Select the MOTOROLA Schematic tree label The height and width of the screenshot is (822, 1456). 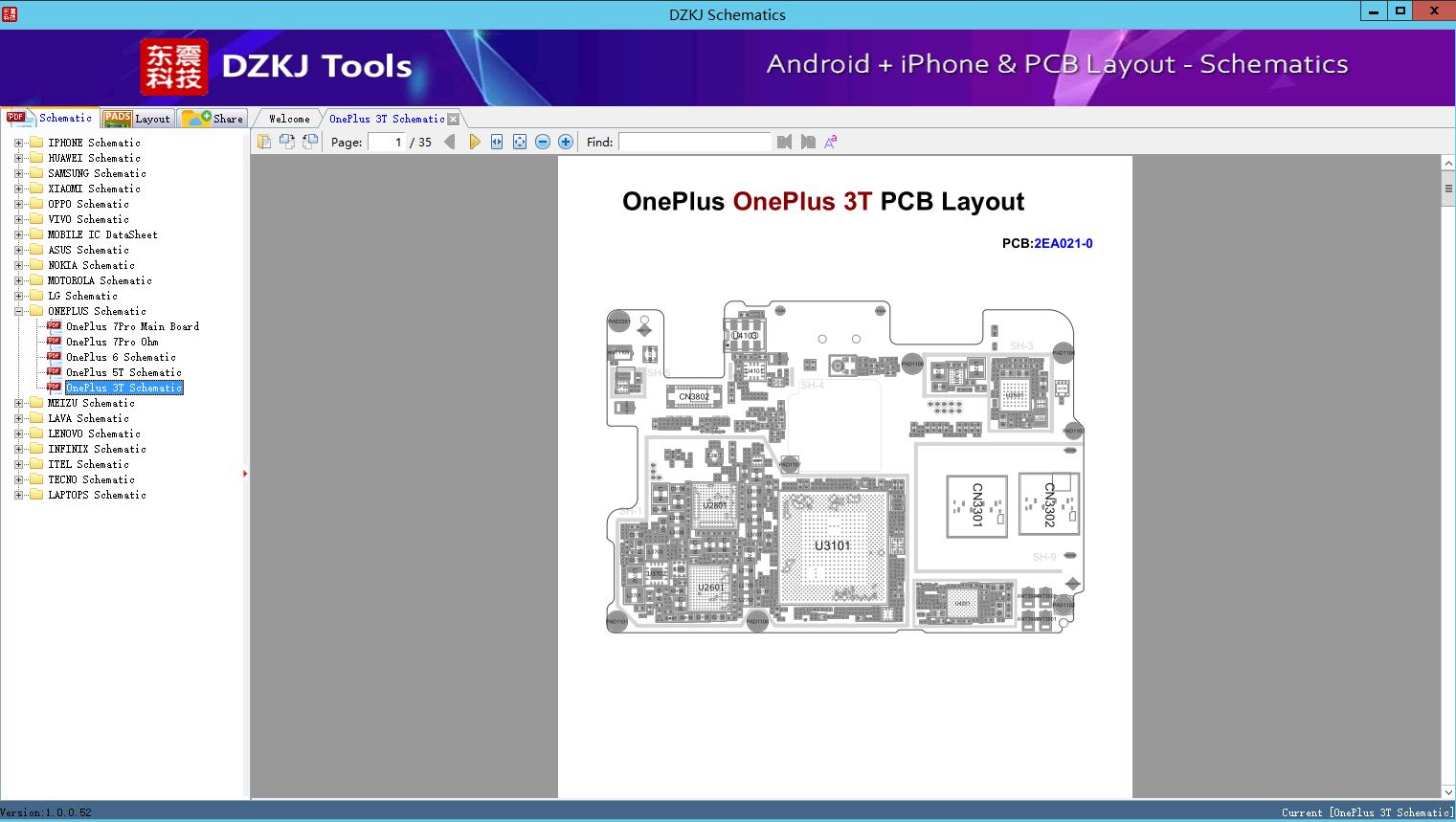(x=100, y=280)
